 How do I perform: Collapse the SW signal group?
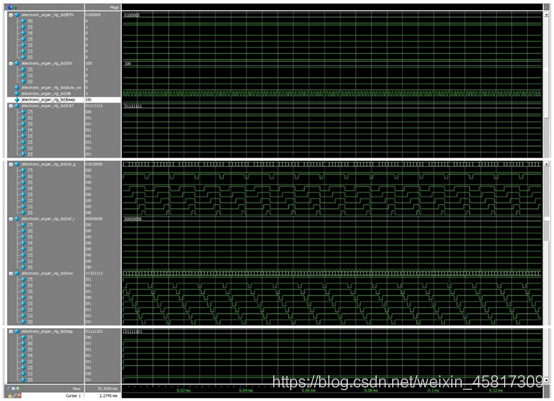(x=11, y=64)
